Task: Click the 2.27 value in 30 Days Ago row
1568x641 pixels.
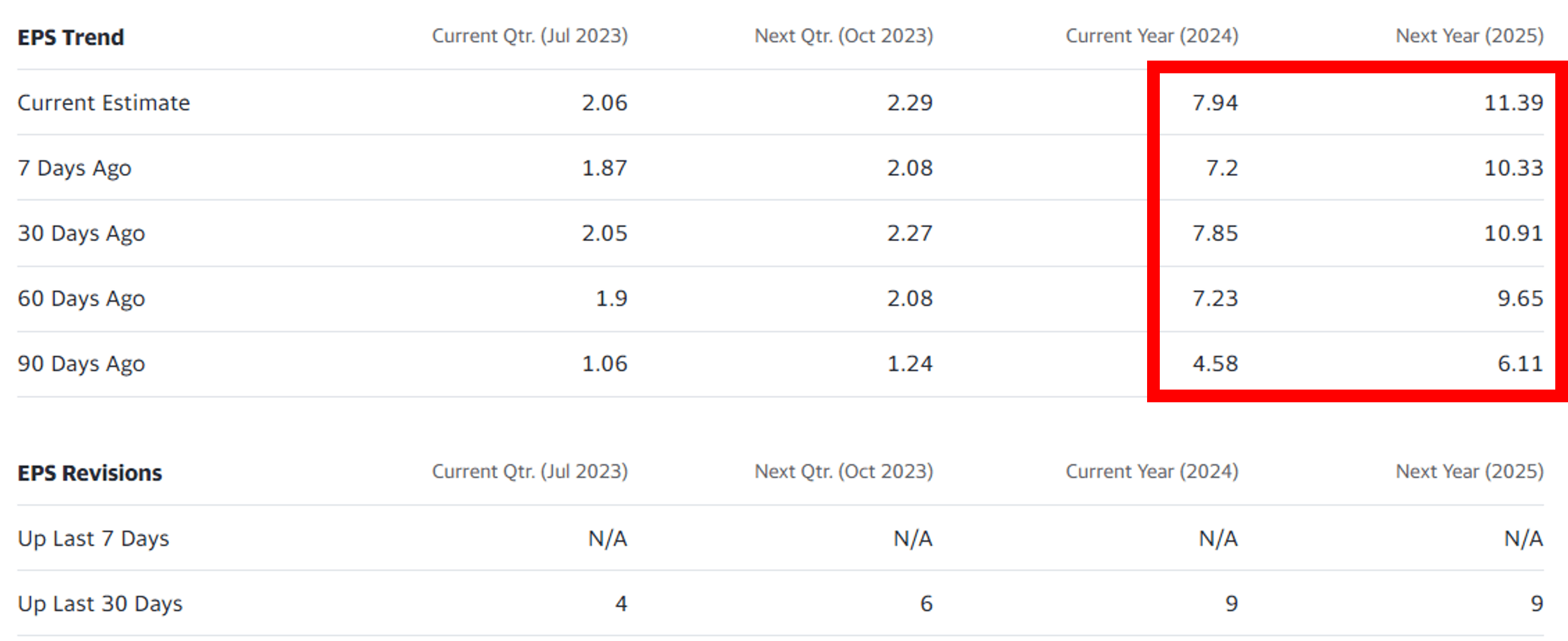Action: (910, 233)
